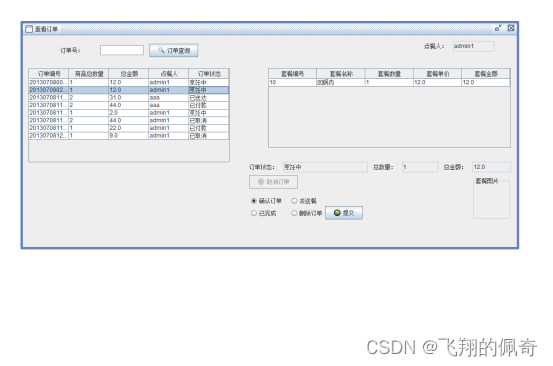Click the 订单状态 text field showing 烹饪中
553x366 pixels.
[325, 167]
